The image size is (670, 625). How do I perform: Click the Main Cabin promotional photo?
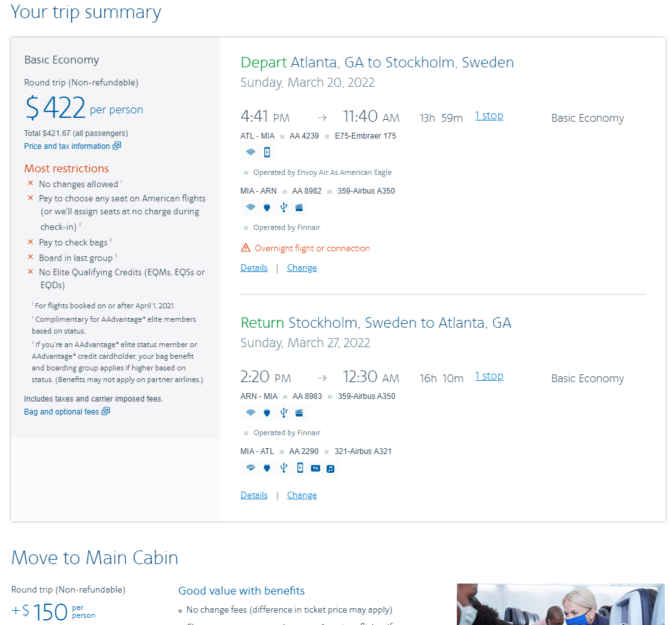(x=561, y=604)
